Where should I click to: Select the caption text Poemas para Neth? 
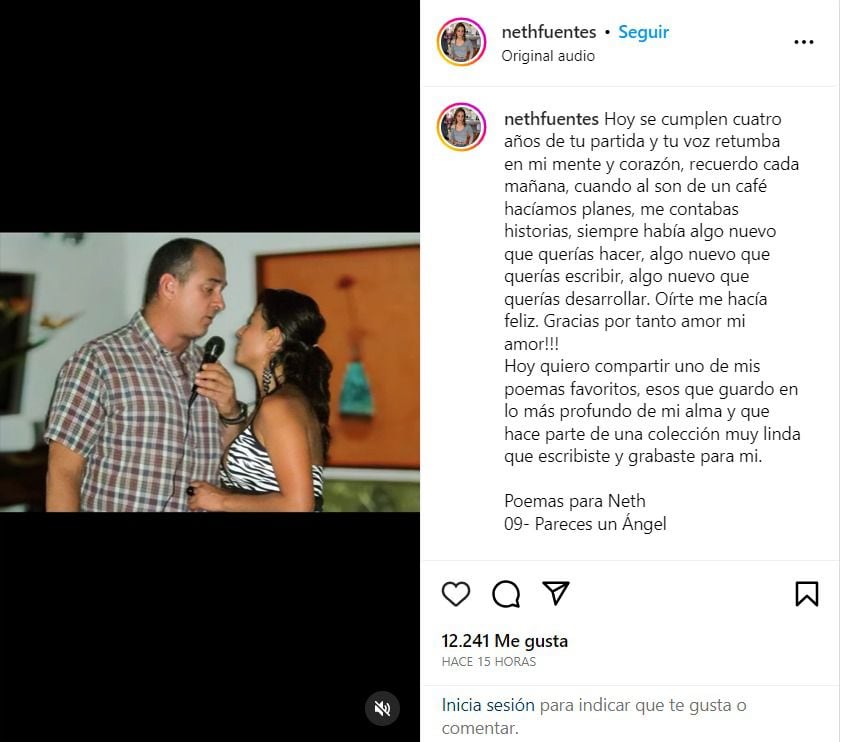[574, 501]
